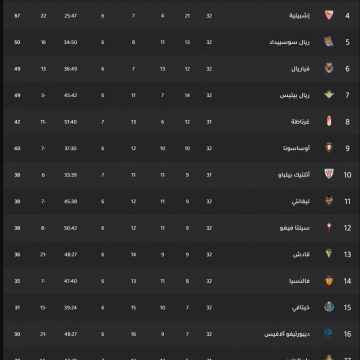Open the أتلتيك بيلباو team link
This screenshot has height=360, width=360.
[294, 175]
